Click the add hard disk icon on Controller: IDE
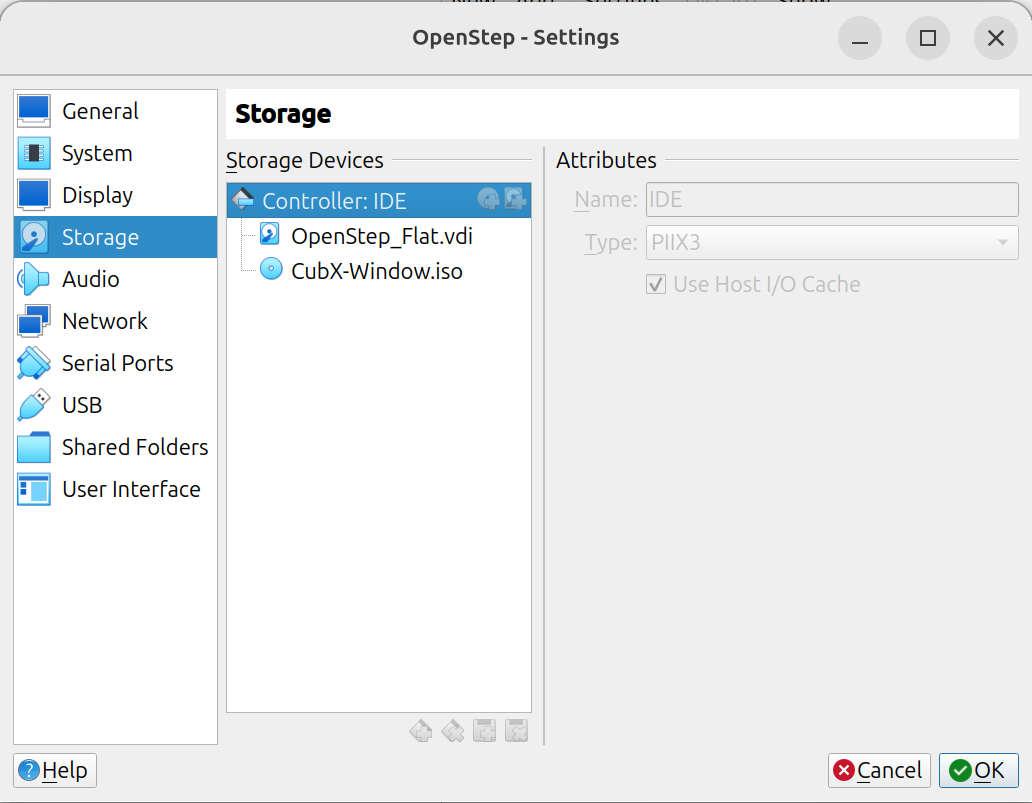The height and width of the screenshot is (803, 1032). (515, 200)
